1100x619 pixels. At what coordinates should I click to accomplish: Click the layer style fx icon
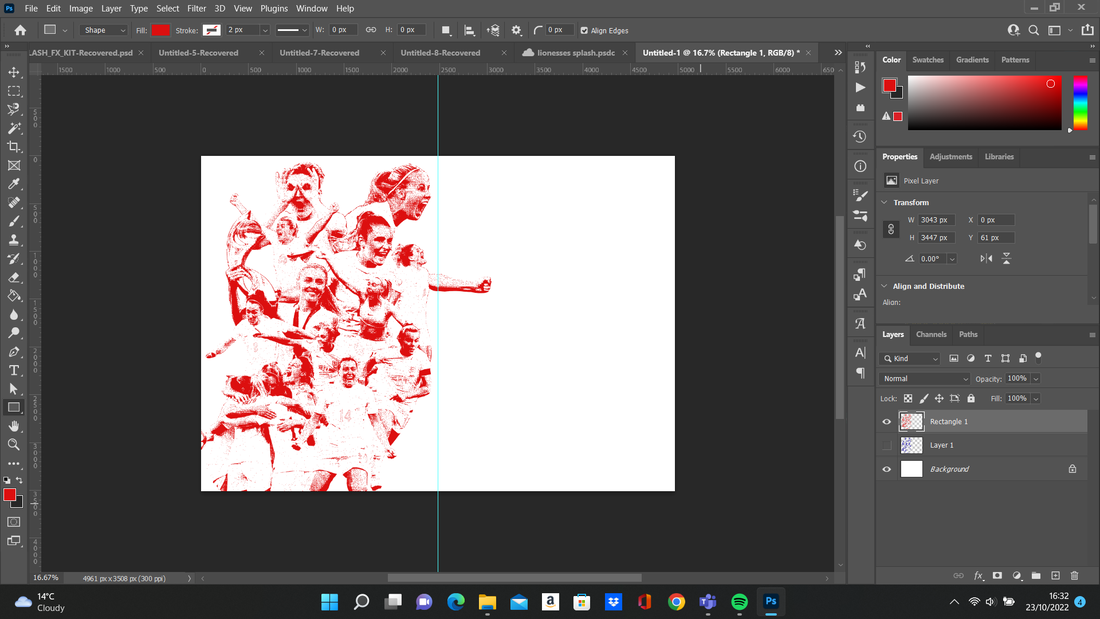[x=978, y=575]
